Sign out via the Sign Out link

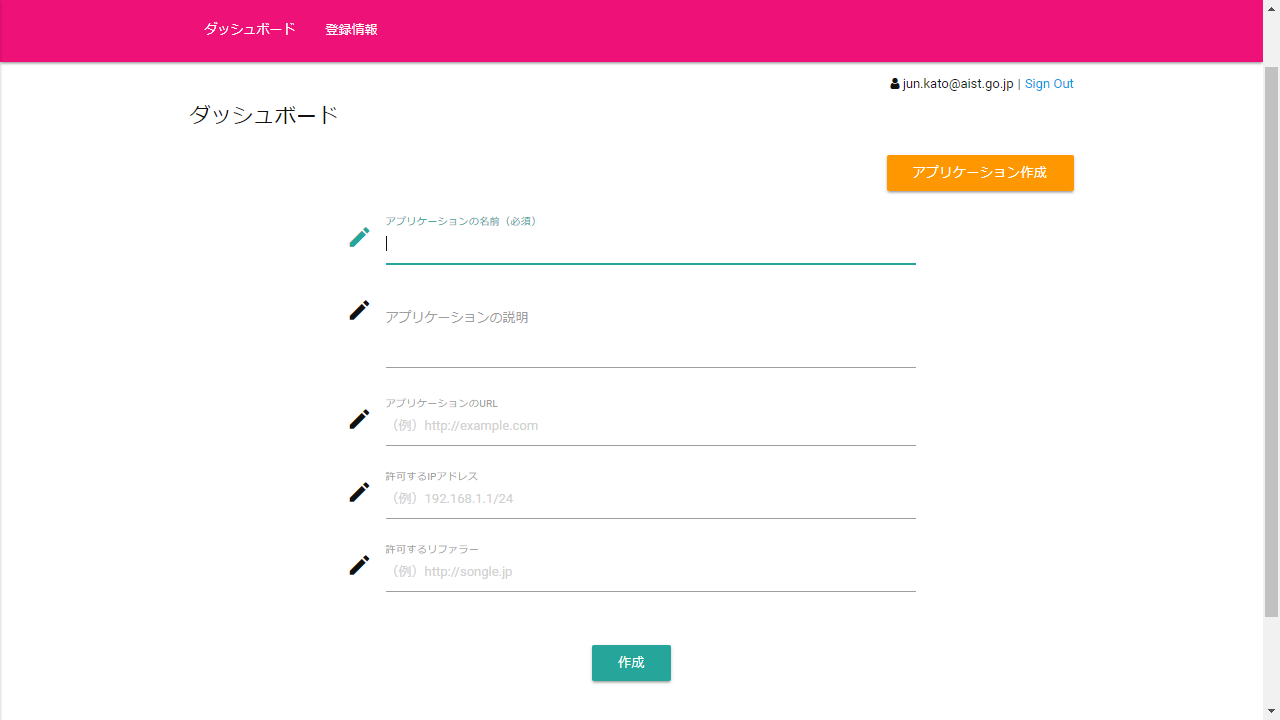click(1049, 84)
